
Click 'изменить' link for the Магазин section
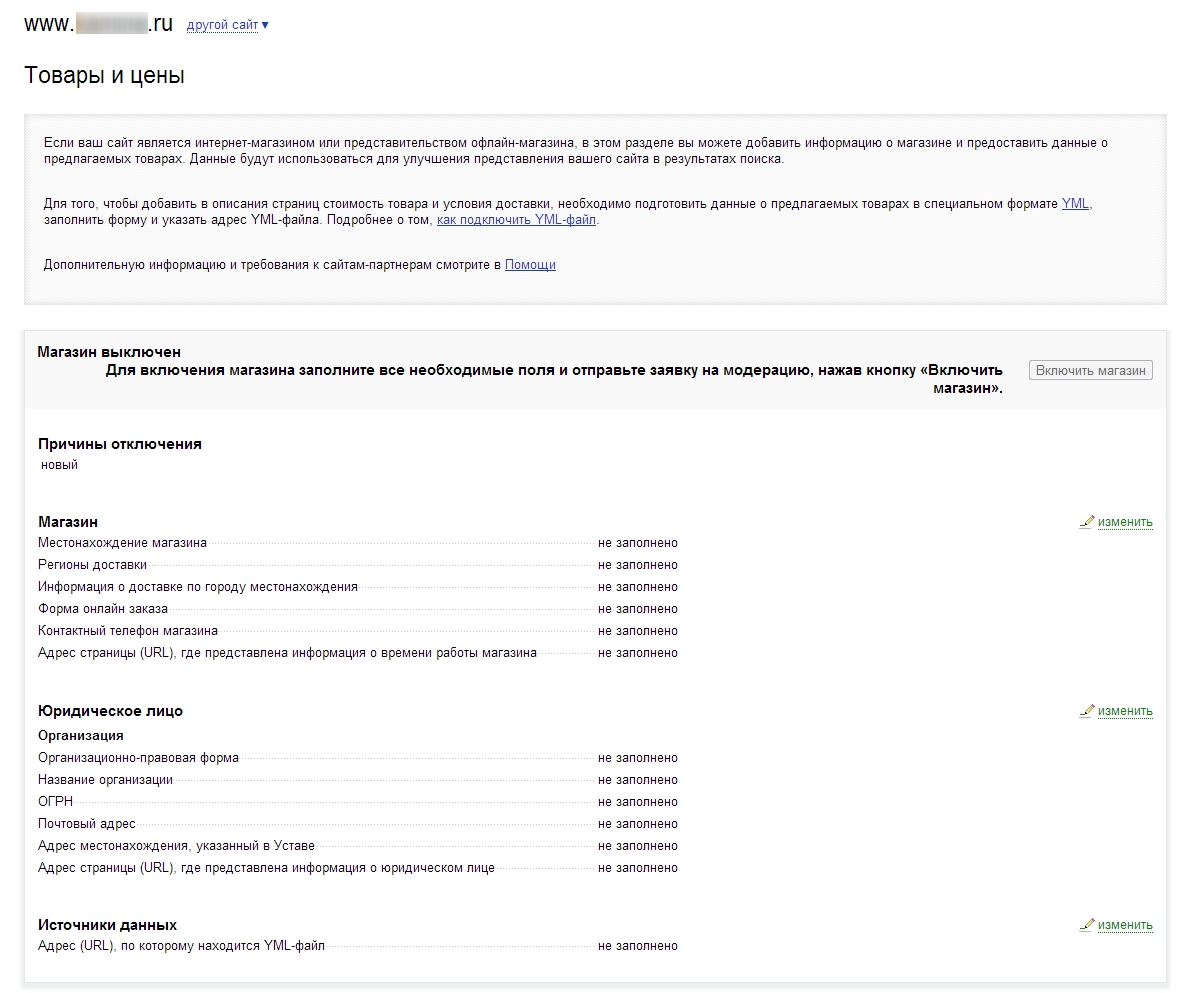click(x=1125, y=522)
